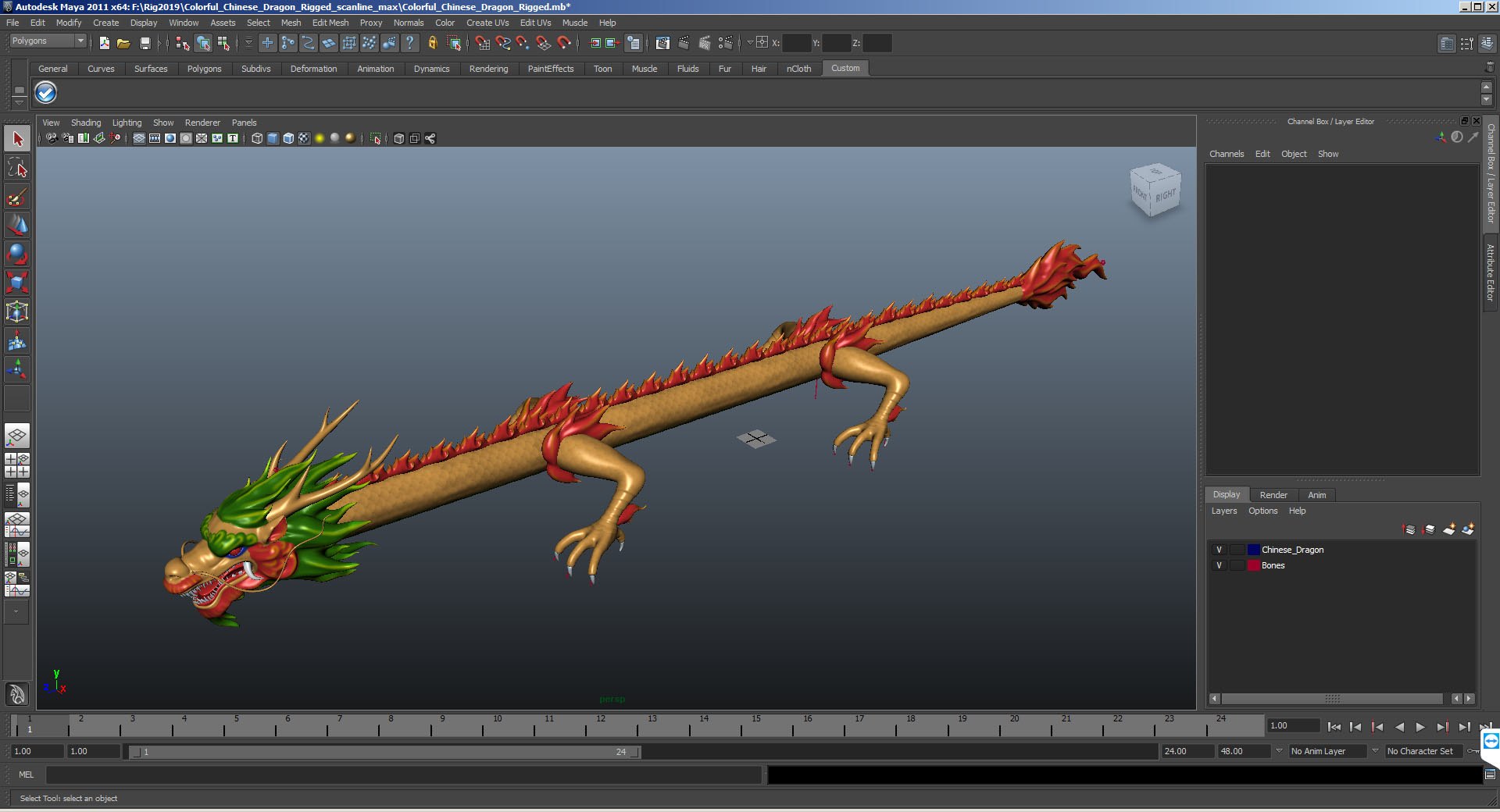Switch to the Render layer tab
Viewport: 1500px width, 812px height.
pyautogui.click(x=1273, y=495)
